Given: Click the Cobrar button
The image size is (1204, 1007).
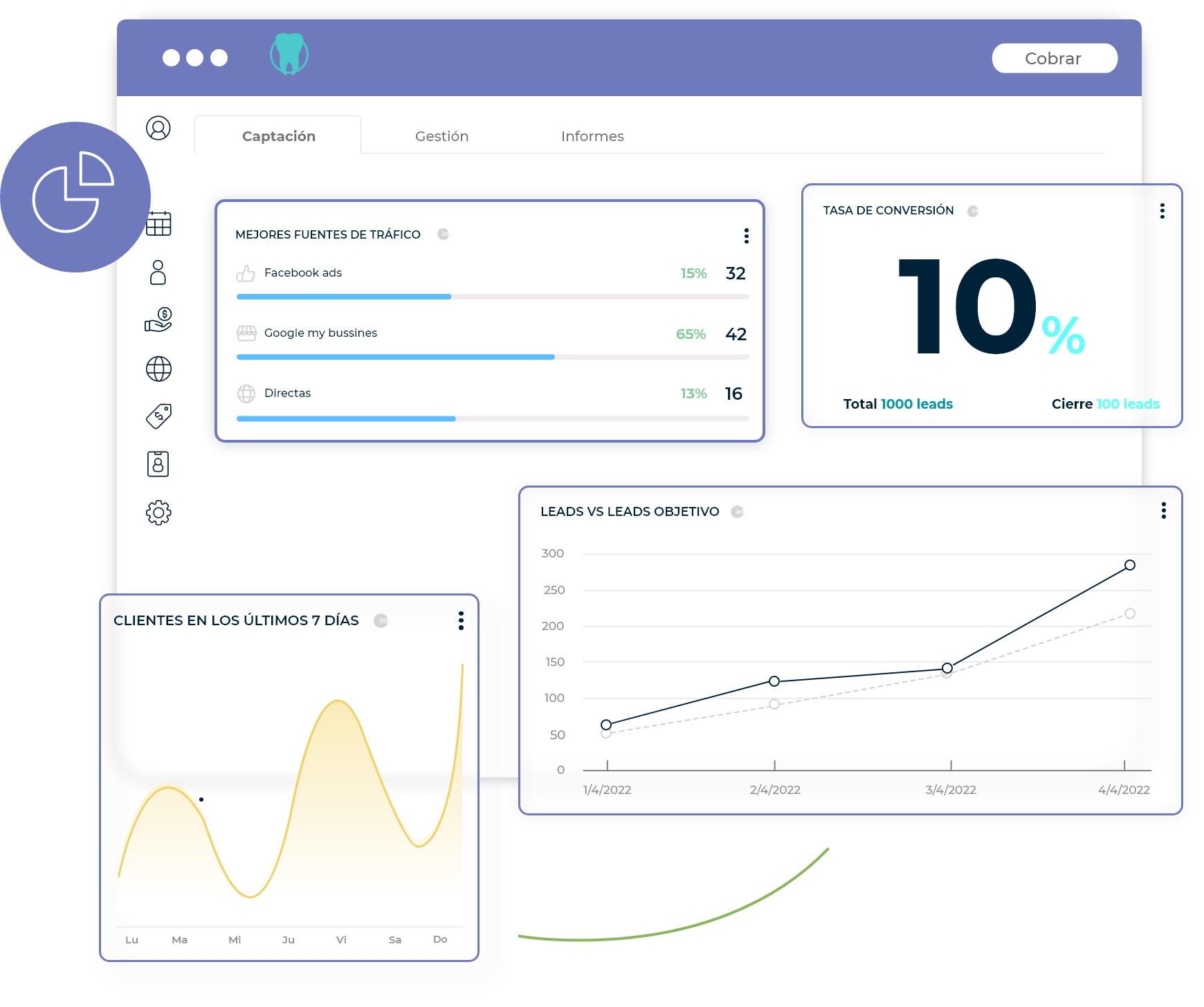Looking at the screenshot, I should click(1055, 58).
